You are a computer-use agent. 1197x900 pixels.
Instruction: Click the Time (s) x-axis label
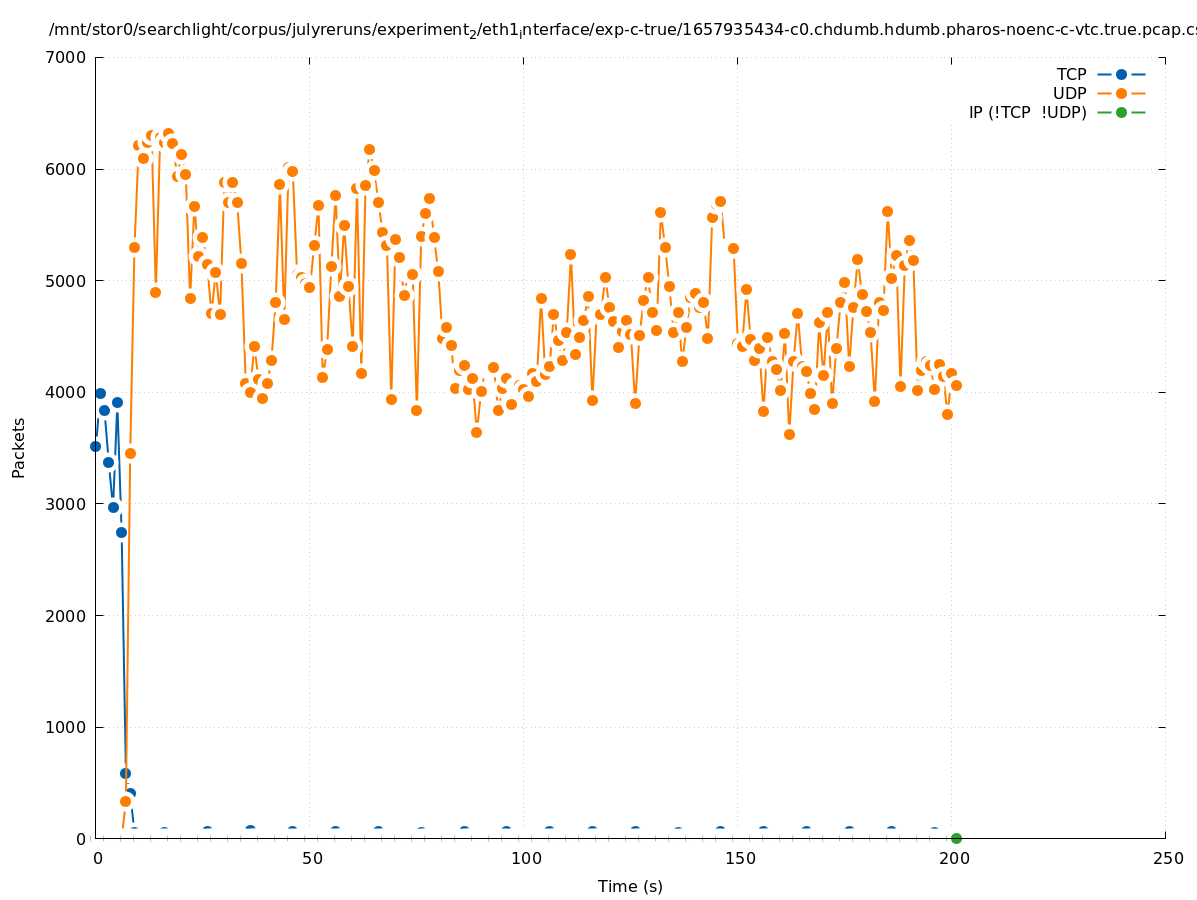pyautogui.click(x=630, y=886)
